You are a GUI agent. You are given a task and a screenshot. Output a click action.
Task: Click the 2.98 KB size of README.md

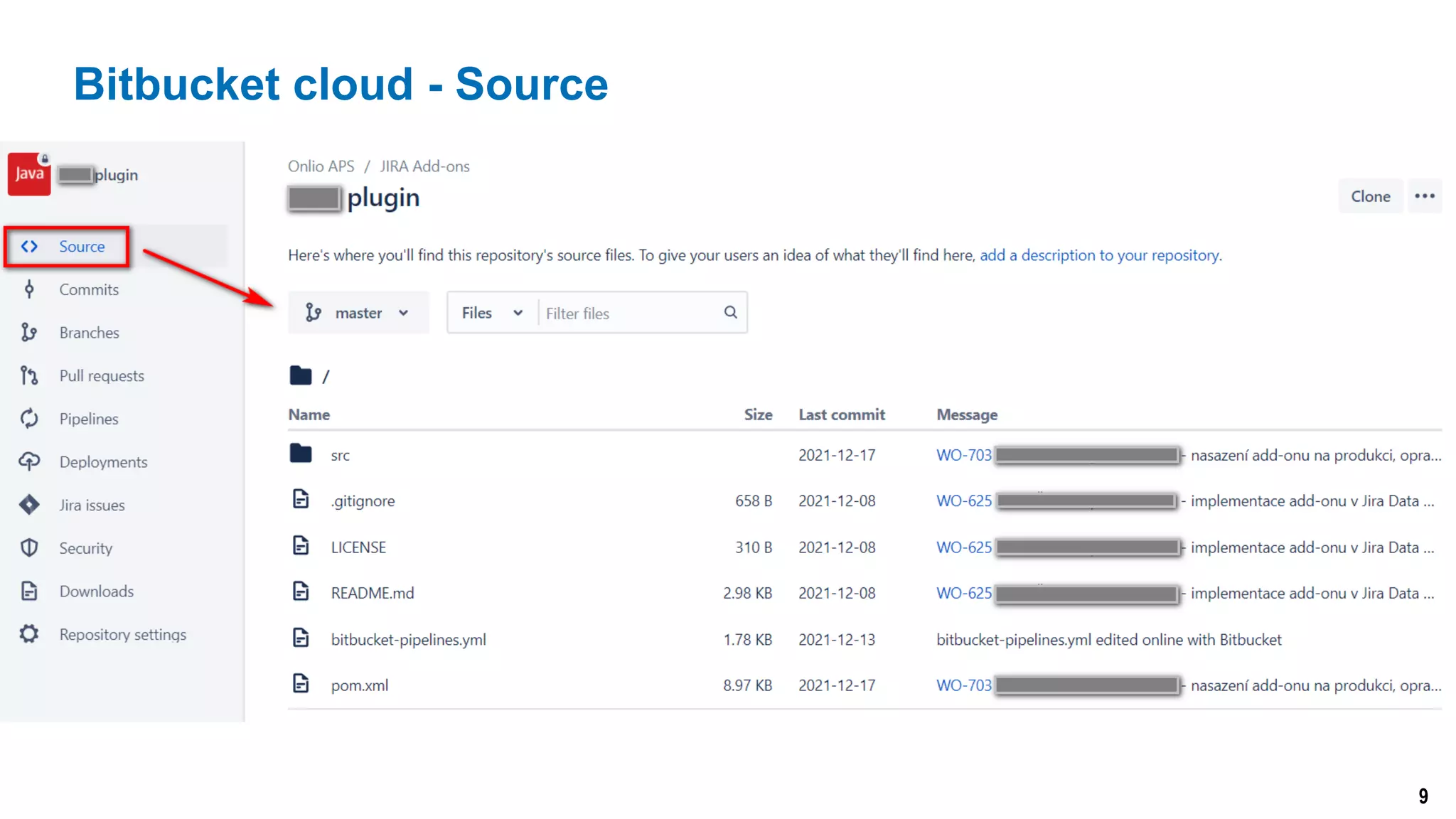[x=748, y=593]
